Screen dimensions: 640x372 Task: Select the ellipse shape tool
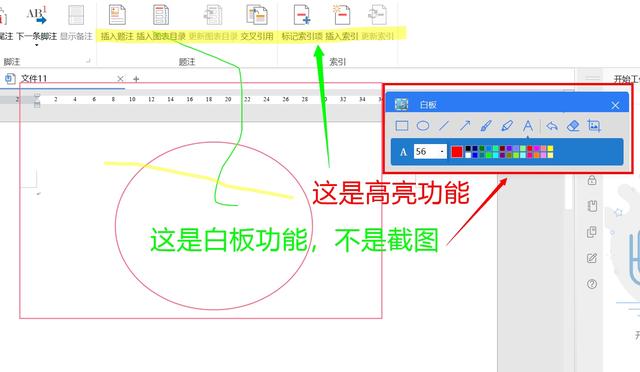click(423, 126)
